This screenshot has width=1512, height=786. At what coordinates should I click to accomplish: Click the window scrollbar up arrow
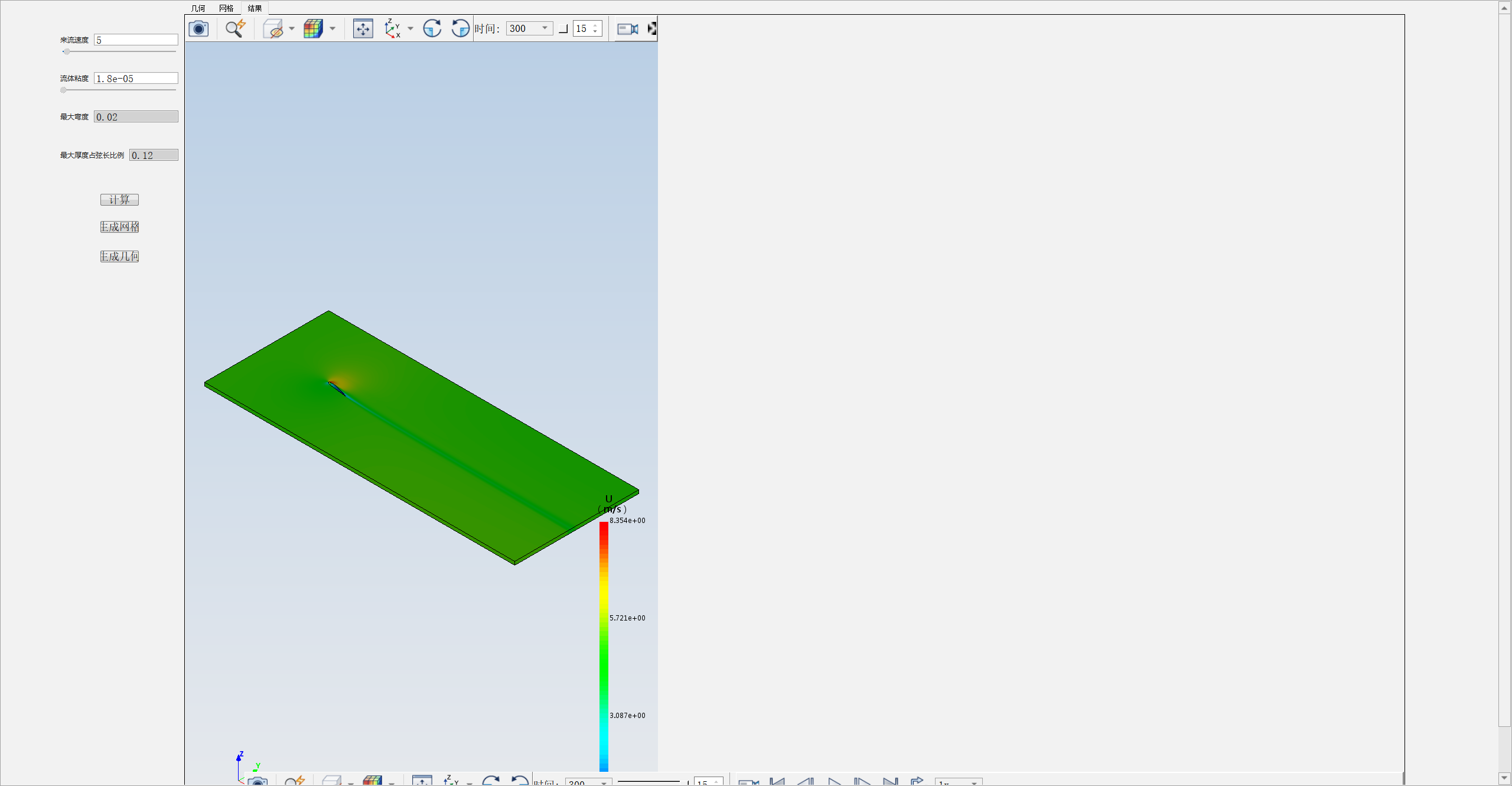(x=1504, y=8)
